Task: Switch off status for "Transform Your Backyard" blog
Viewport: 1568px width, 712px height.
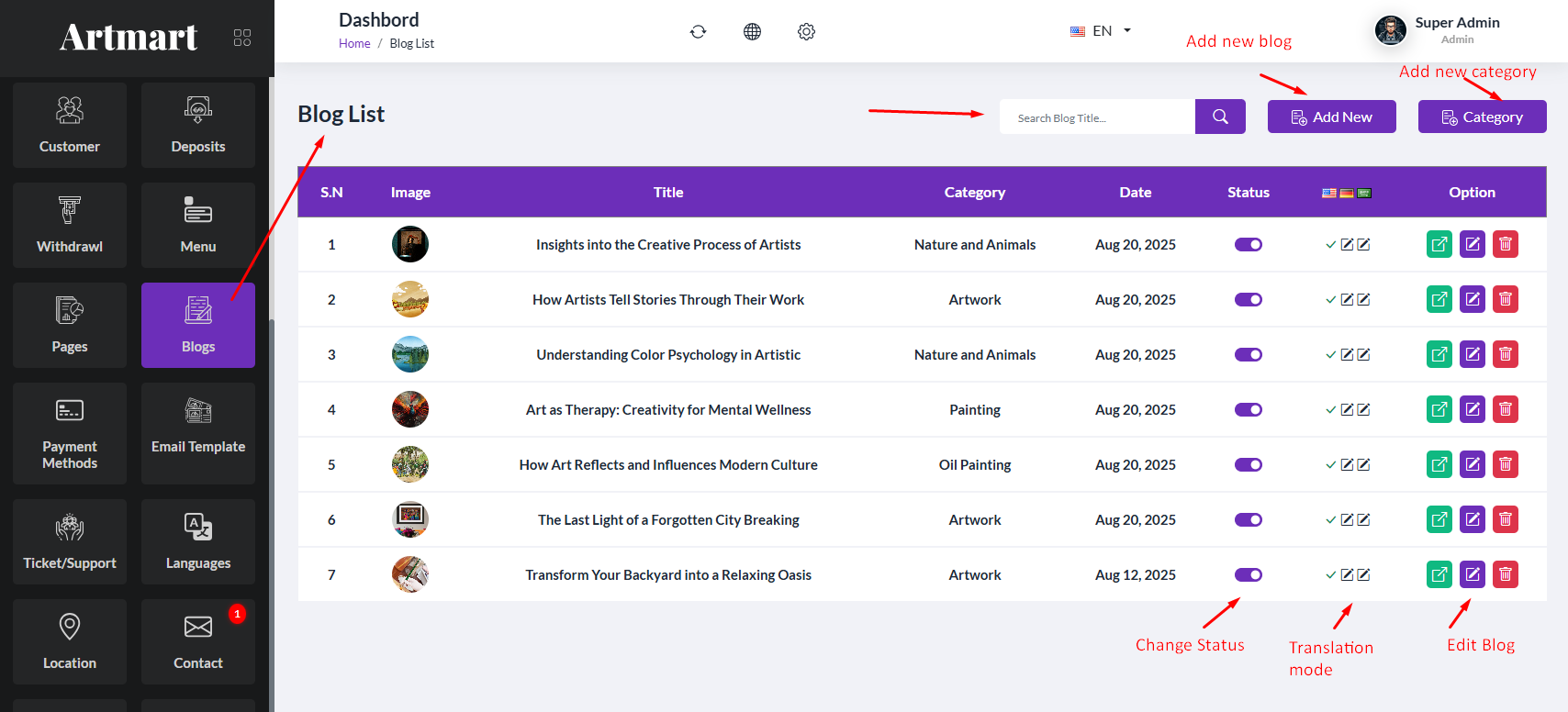Action: (1248, 575)
